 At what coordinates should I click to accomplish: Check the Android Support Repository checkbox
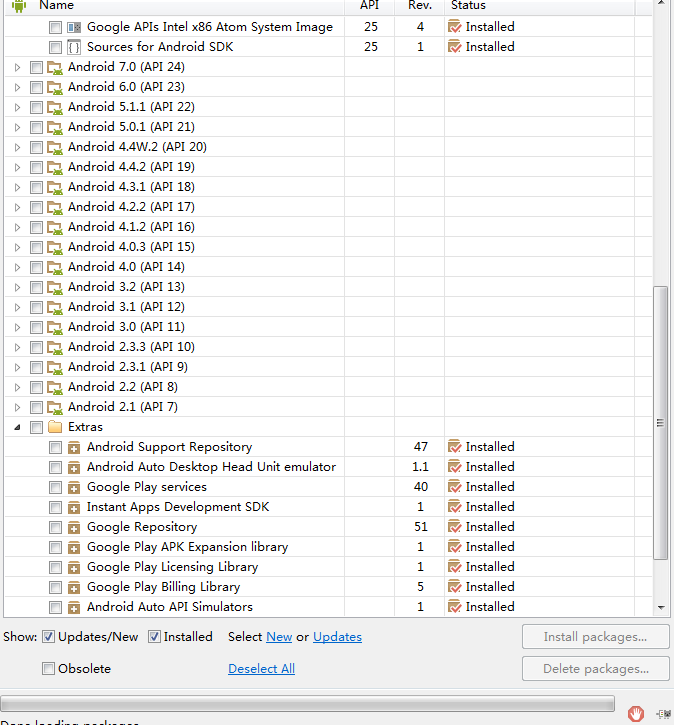55,447
